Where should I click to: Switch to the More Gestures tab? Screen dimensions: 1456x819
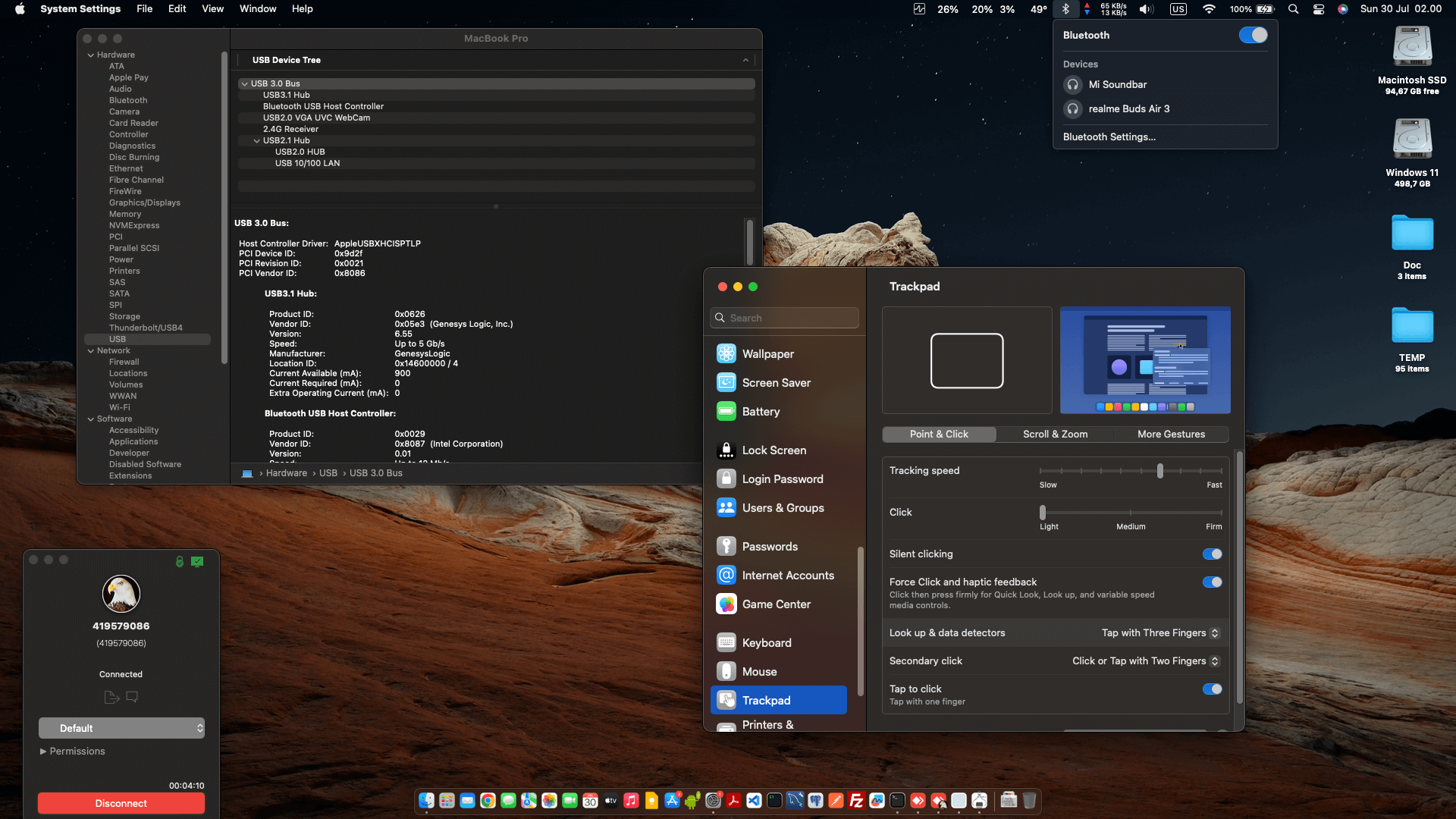pyautogui.click(x=1171, y=434)
